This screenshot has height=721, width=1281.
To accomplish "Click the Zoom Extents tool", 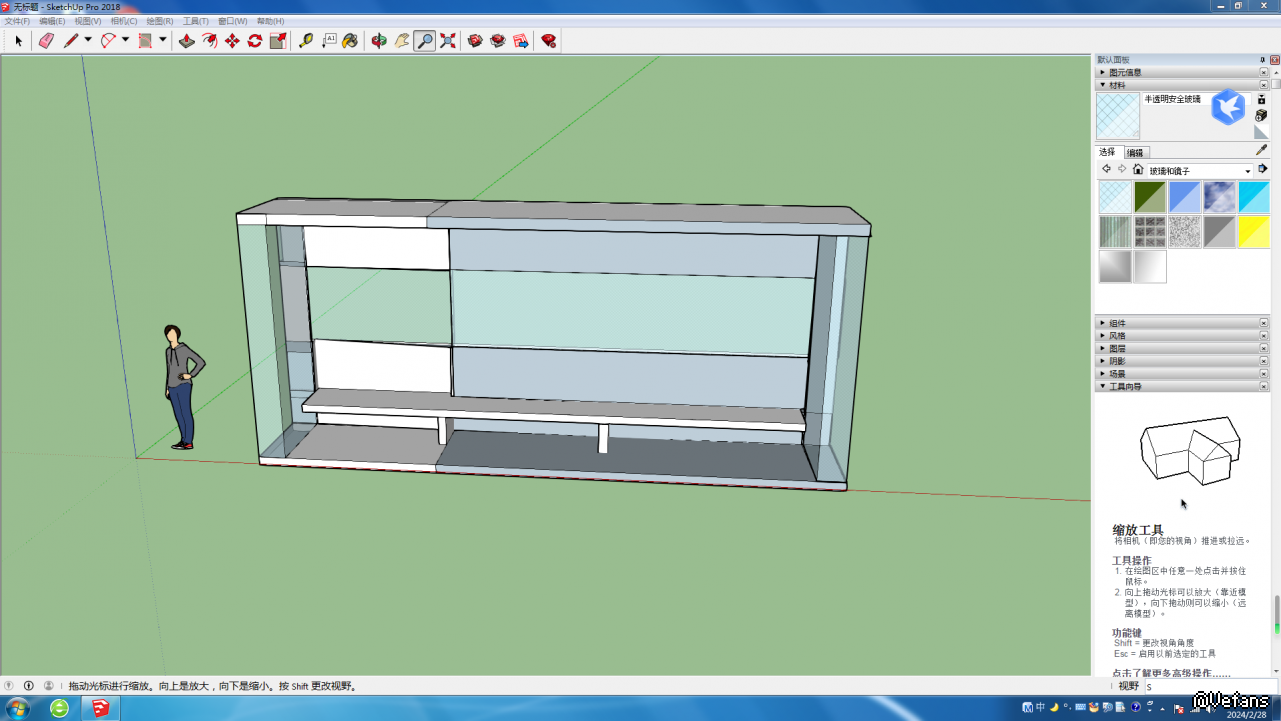I will pyautogui.click(x=448, y=41).
